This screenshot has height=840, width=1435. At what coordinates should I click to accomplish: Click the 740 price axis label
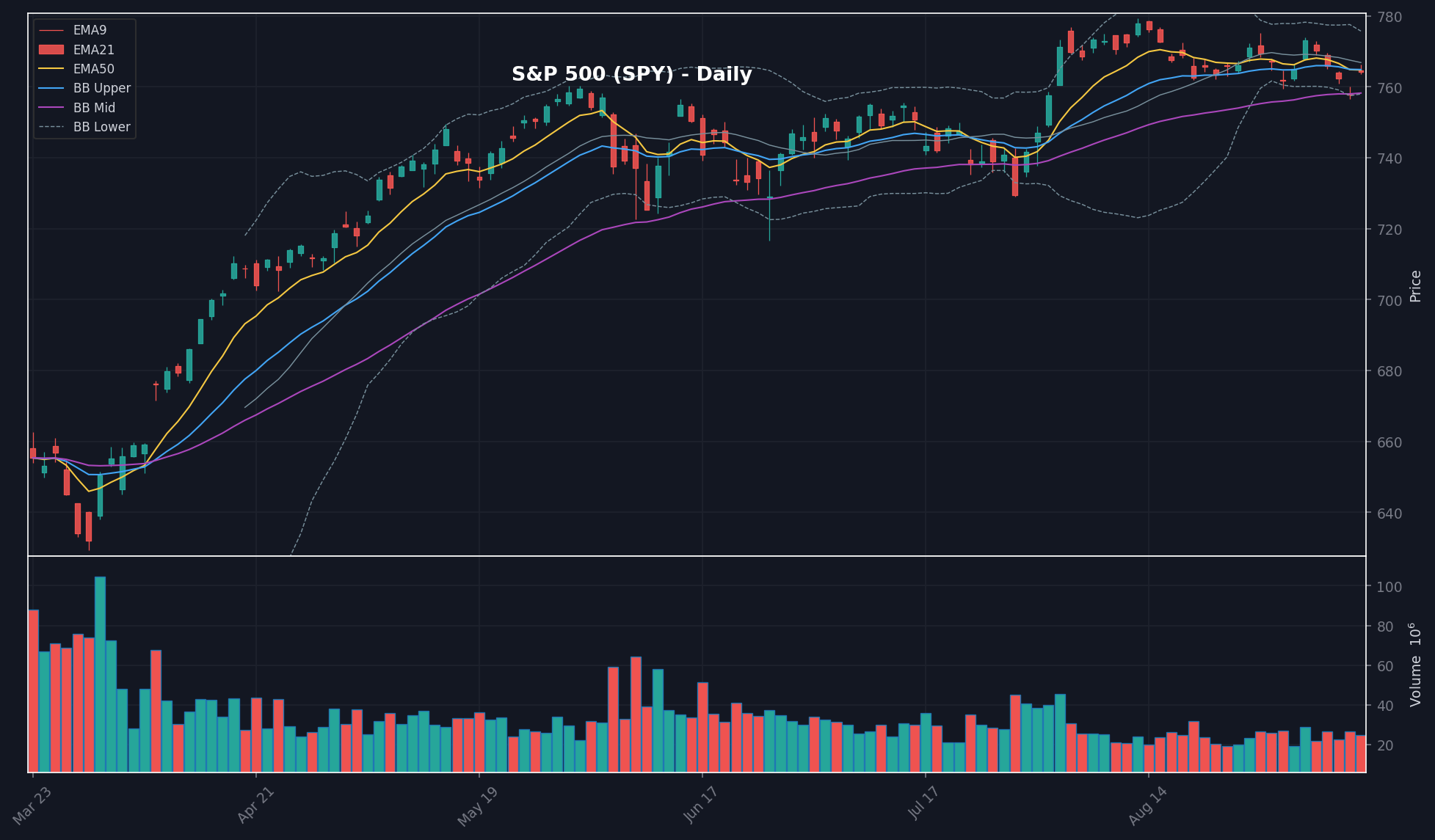click(1389, 158)
